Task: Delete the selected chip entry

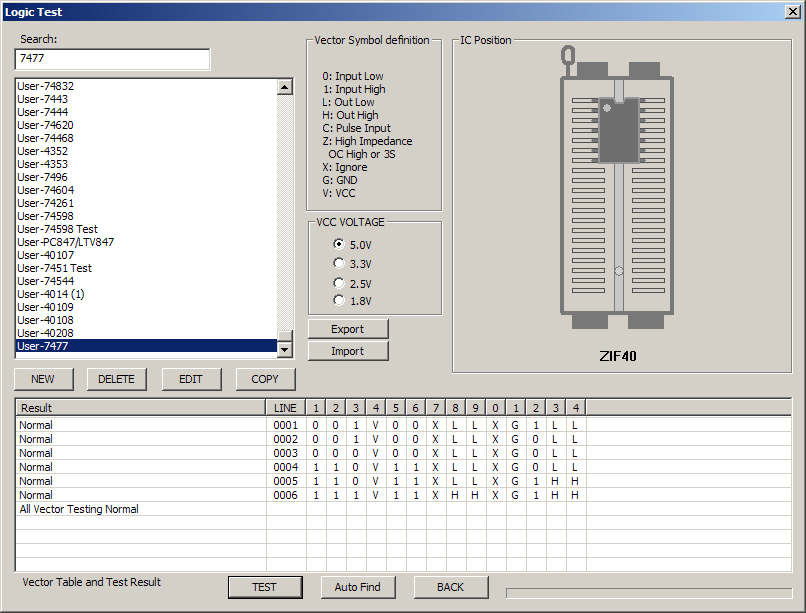Action: pyautogui.click(x=117, y=379)
